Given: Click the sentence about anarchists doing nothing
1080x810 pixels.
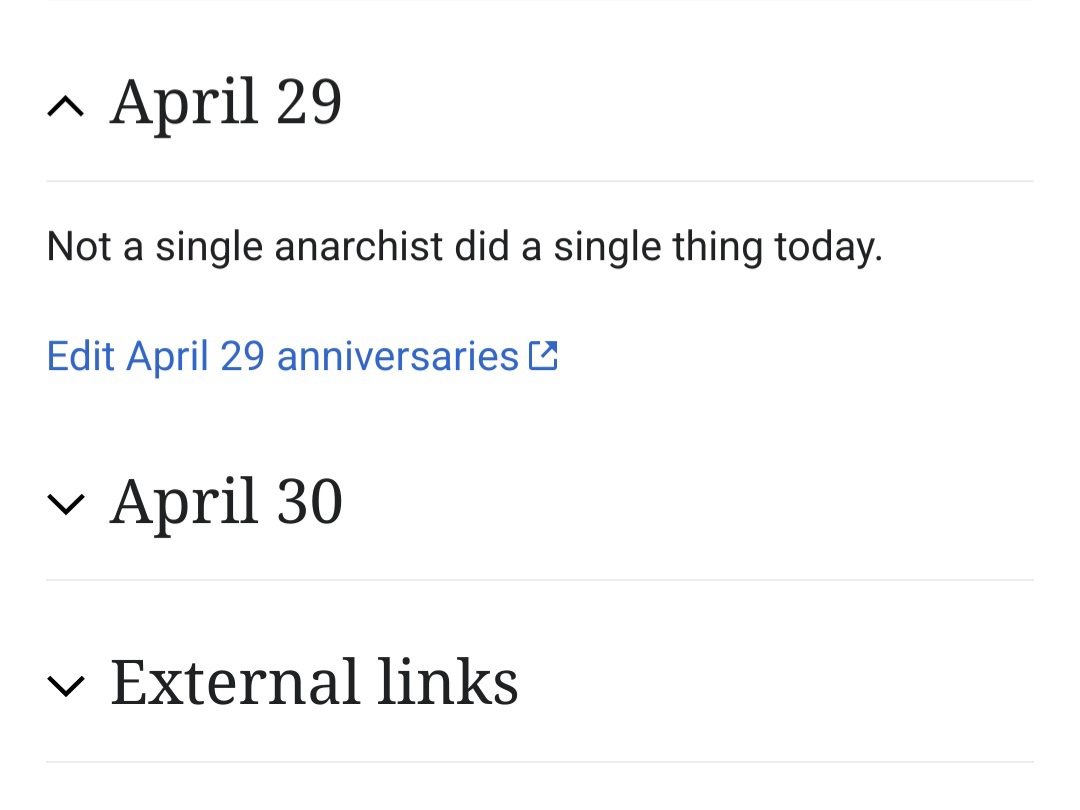Looking at the screenshot, I should coord(464,247).
